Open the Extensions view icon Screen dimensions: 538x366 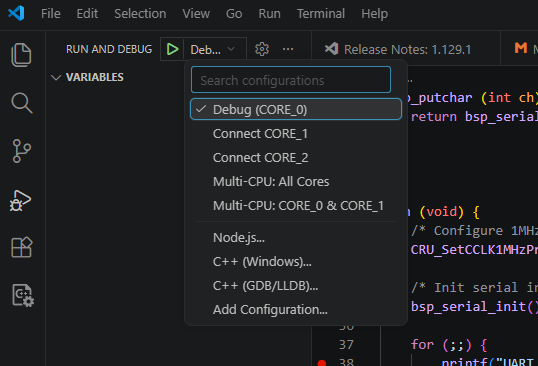tap(22, 247)
